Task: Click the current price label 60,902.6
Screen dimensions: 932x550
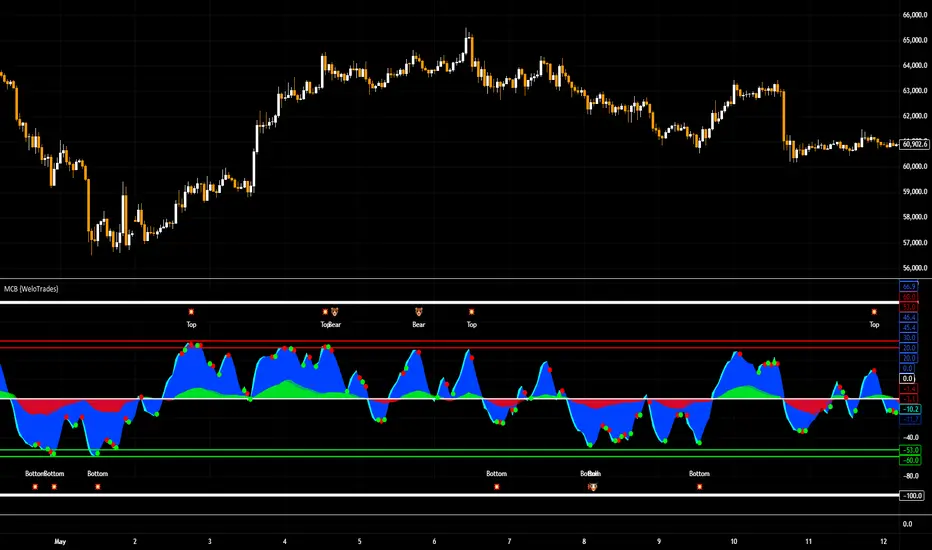Action: 914,144
